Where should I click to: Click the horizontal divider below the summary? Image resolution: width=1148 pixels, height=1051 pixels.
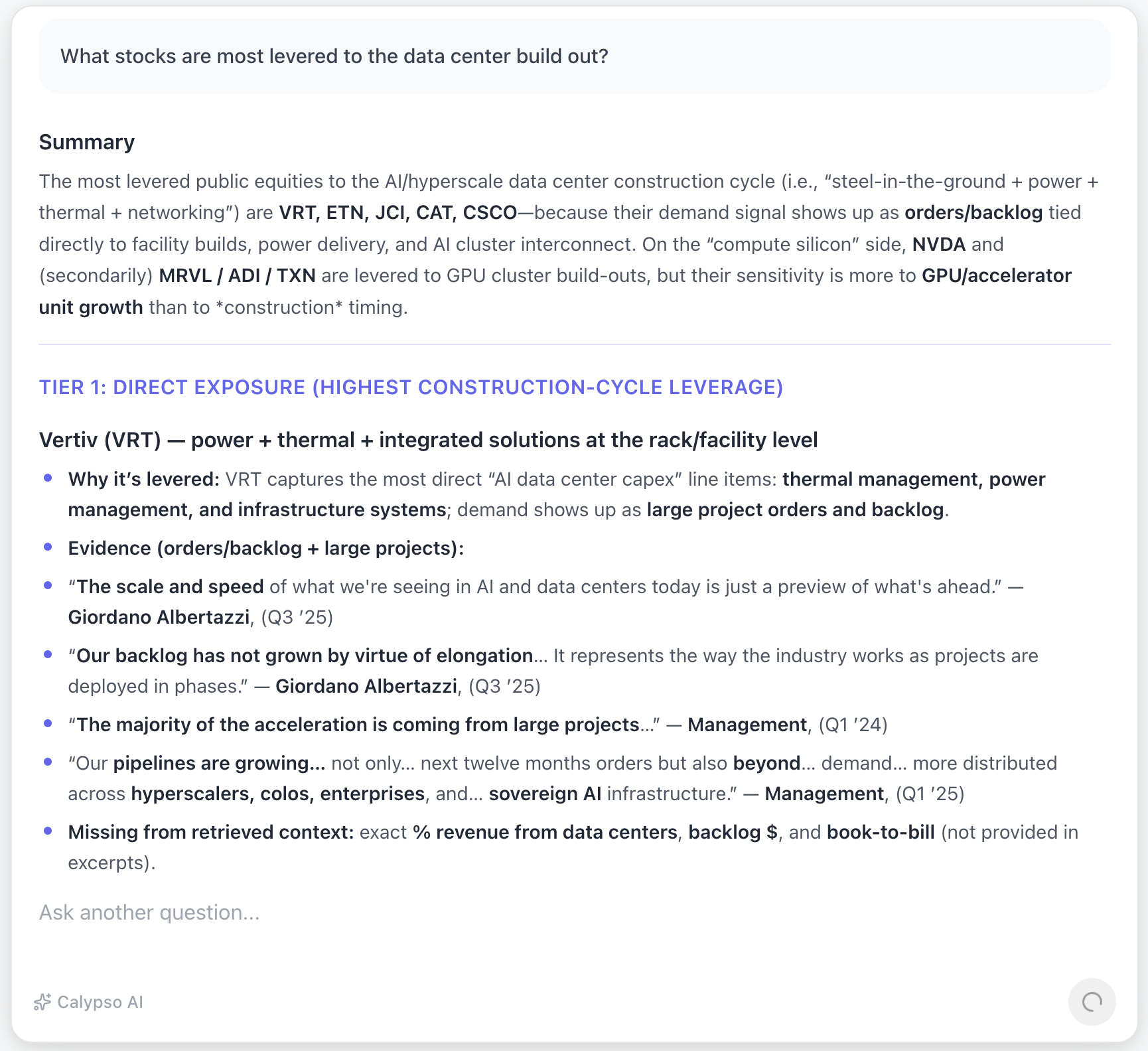point(575,344)
